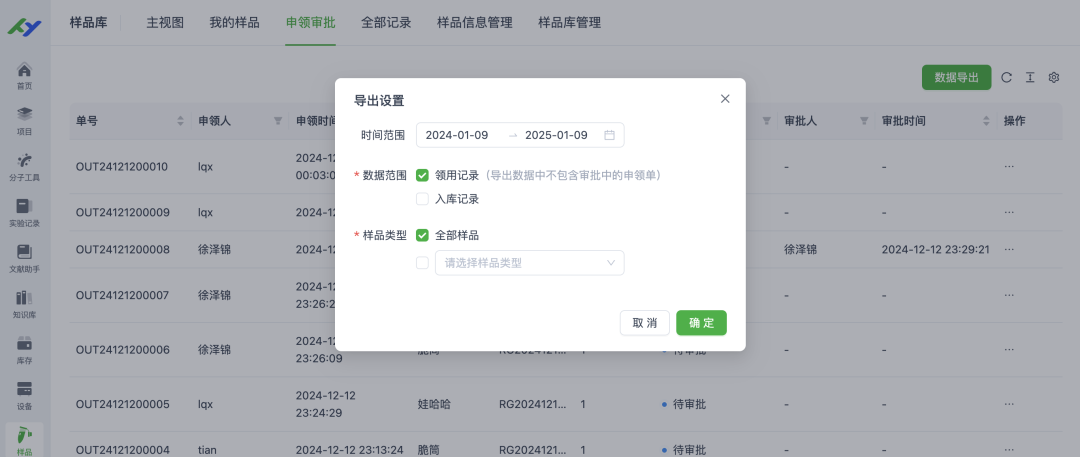Open the 知识库 sidebar icon
This screenshot has height=457, width=1080.
click(24, 305)
